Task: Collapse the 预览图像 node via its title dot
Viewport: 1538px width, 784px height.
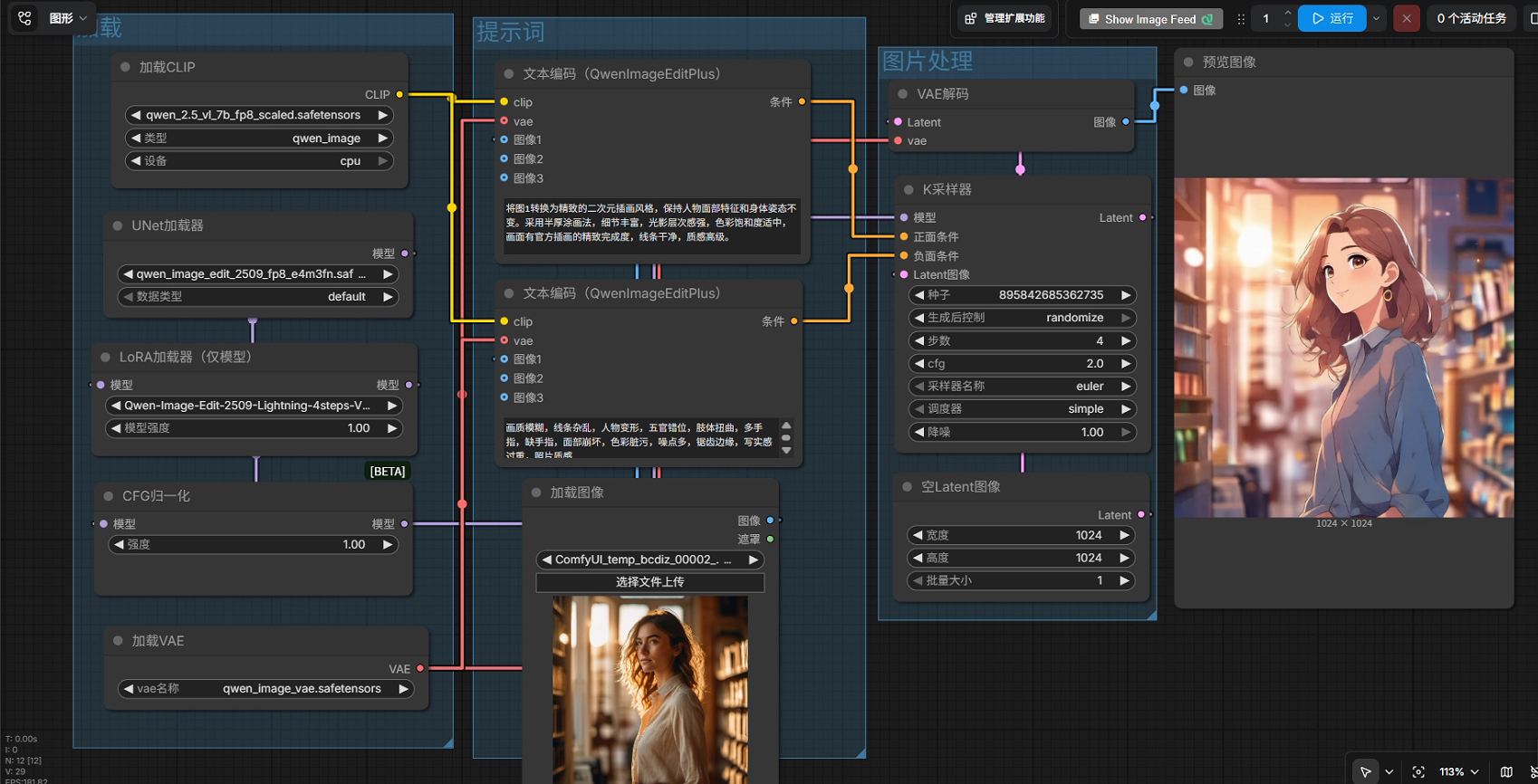Action: click(1188, 62)
